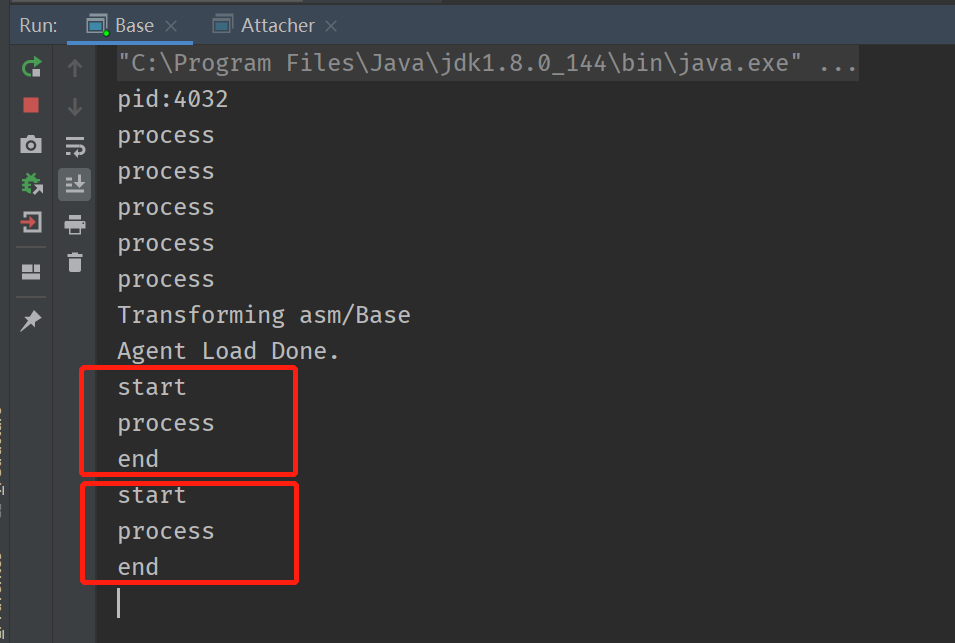Viewport: 955px width, 643px height.
Task: Close the Attacher run tab
Action: tap(331, 26)
